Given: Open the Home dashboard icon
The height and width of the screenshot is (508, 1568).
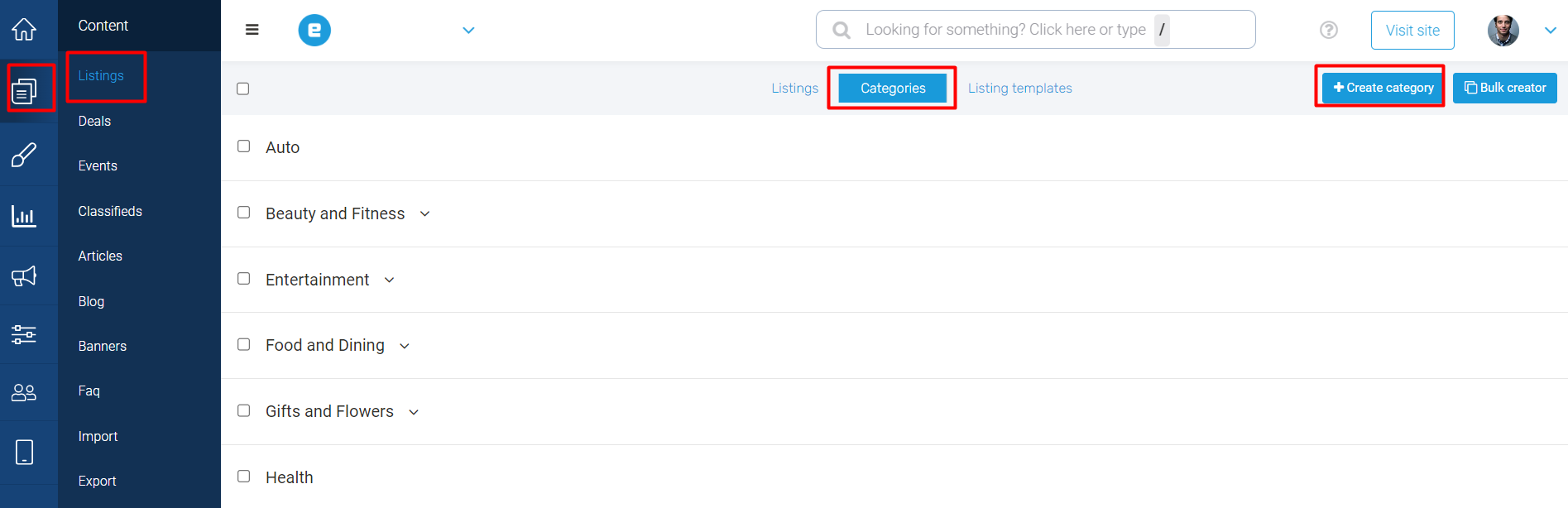Looking at the screenshot, I should [24, 29].
